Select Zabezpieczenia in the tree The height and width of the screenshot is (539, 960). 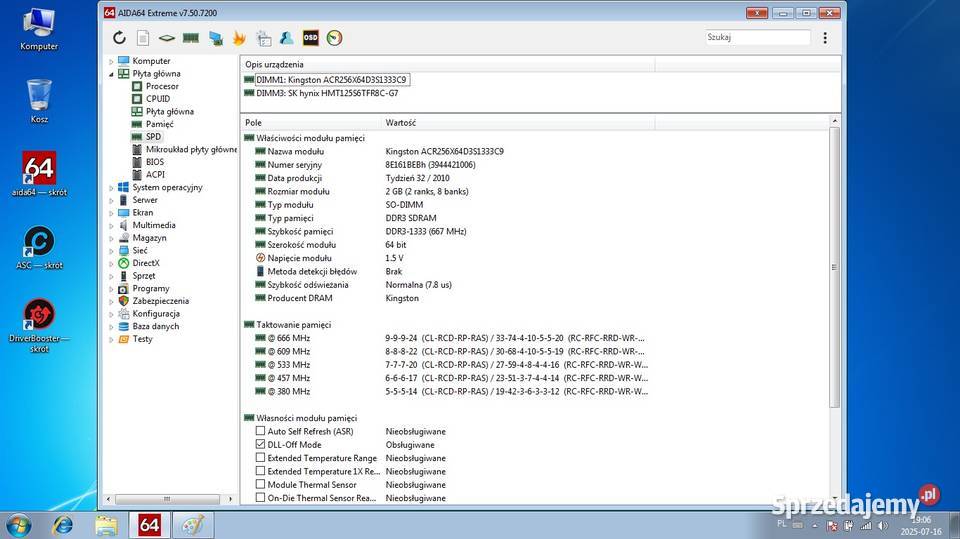click(160, 301)
